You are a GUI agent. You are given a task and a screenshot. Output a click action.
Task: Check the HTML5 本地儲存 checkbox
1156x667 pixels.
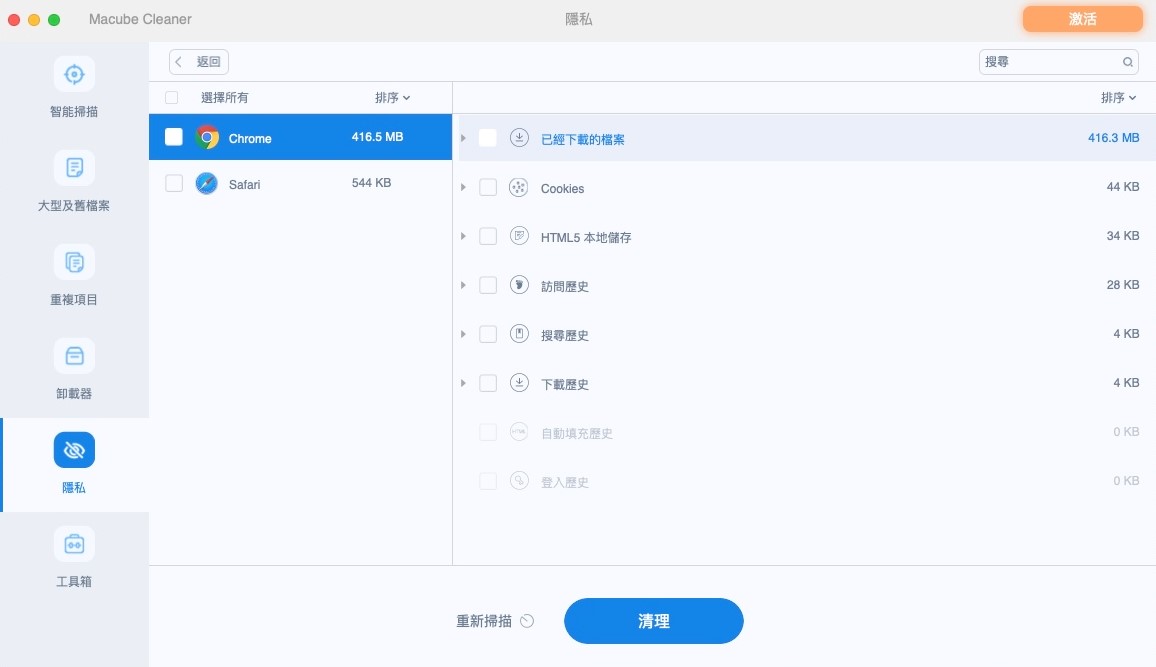pos(487,236)
